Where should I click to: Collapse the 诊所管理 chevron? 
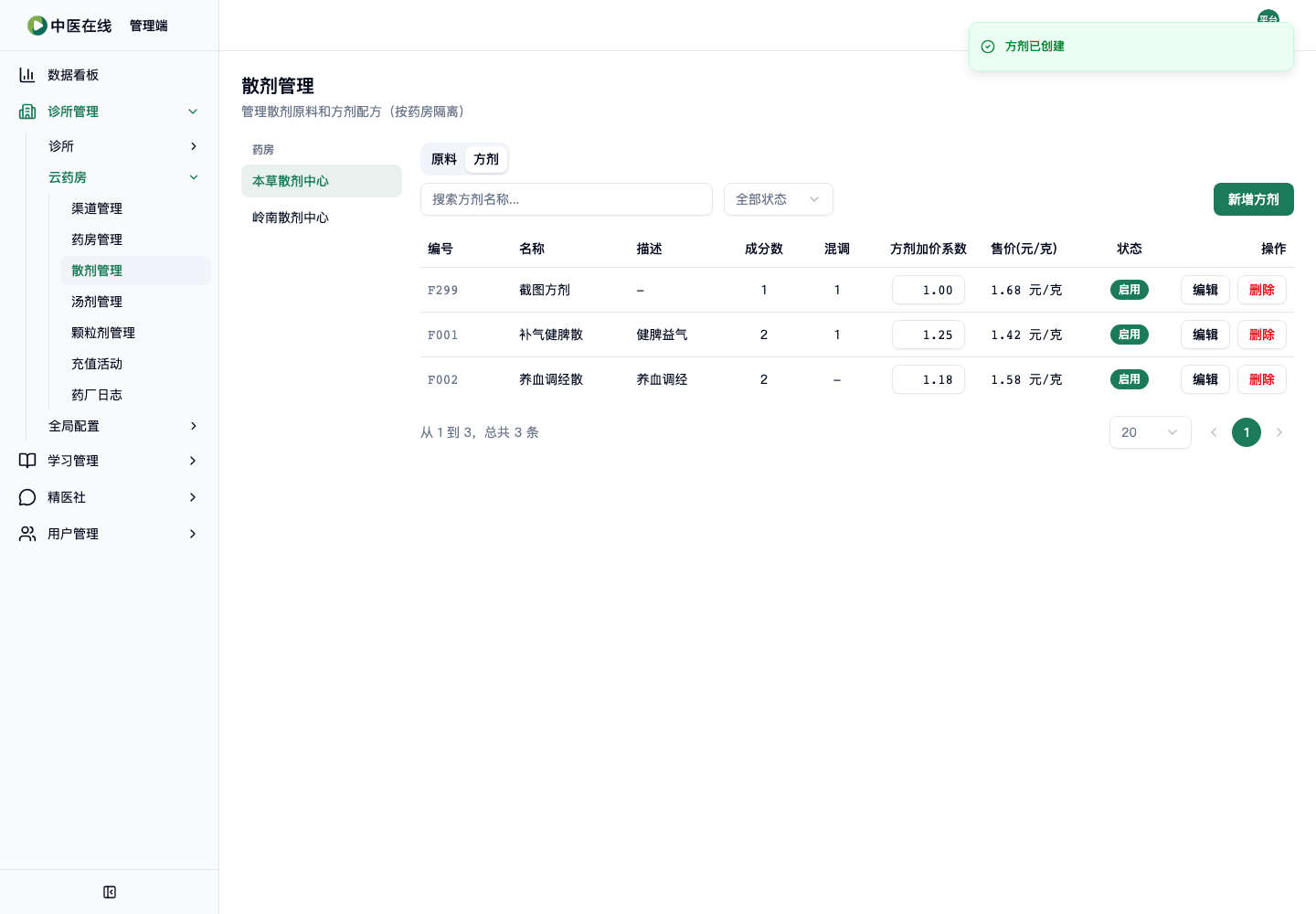tap(193, 112)
